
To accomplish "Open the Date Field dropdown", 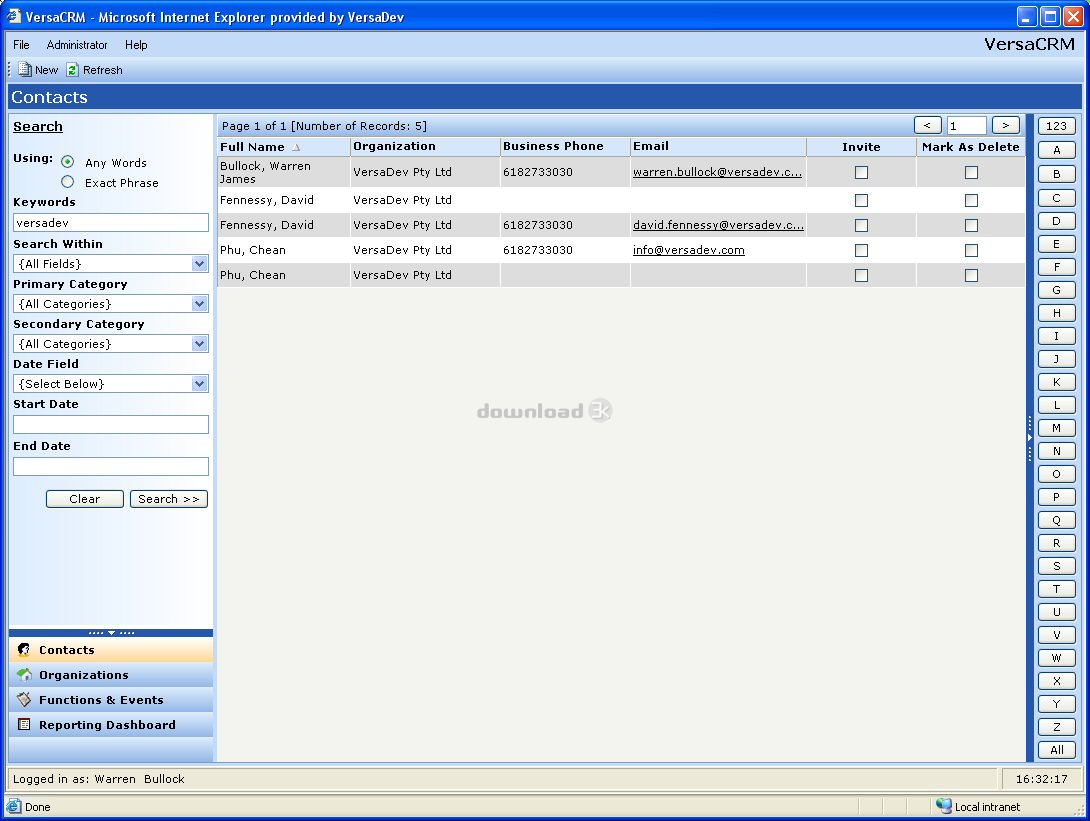I will 200,384.
